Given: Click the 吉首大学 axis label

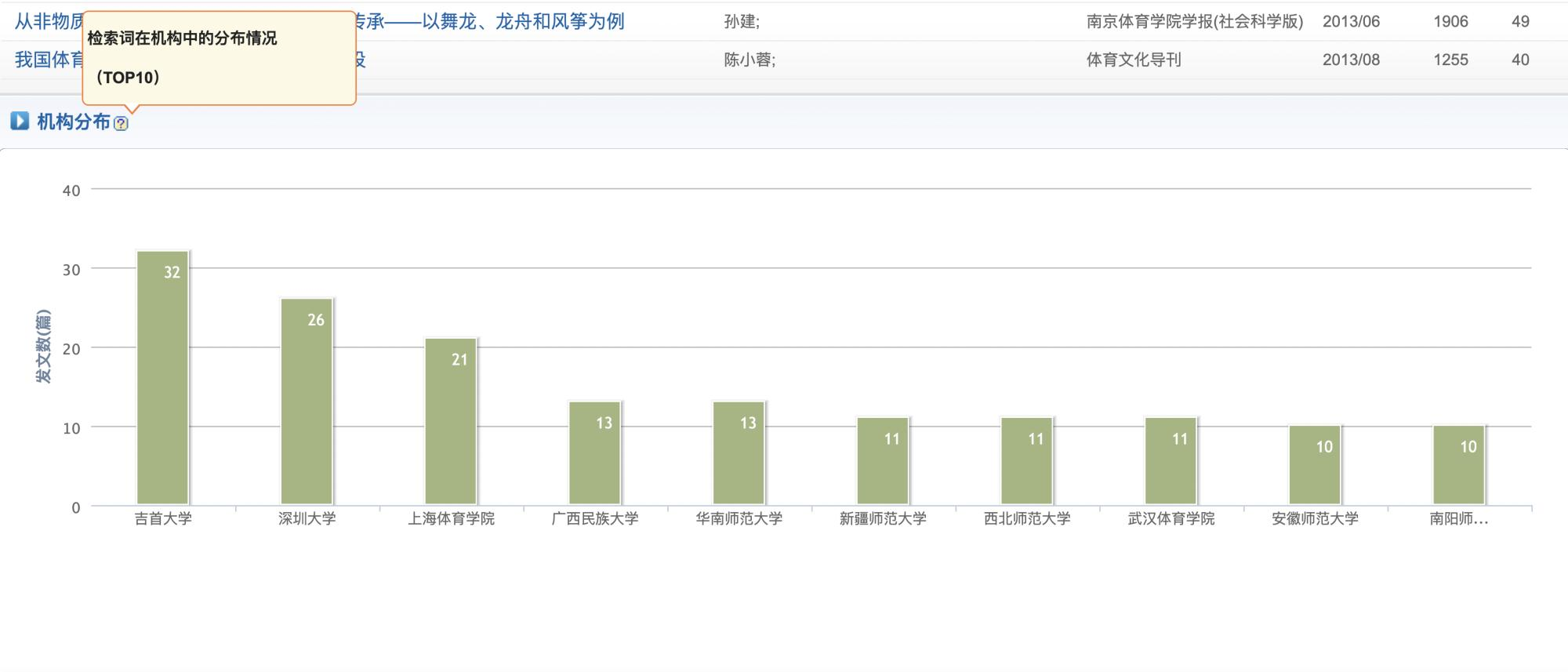Looking at the screenshot, I should point(163,518).
